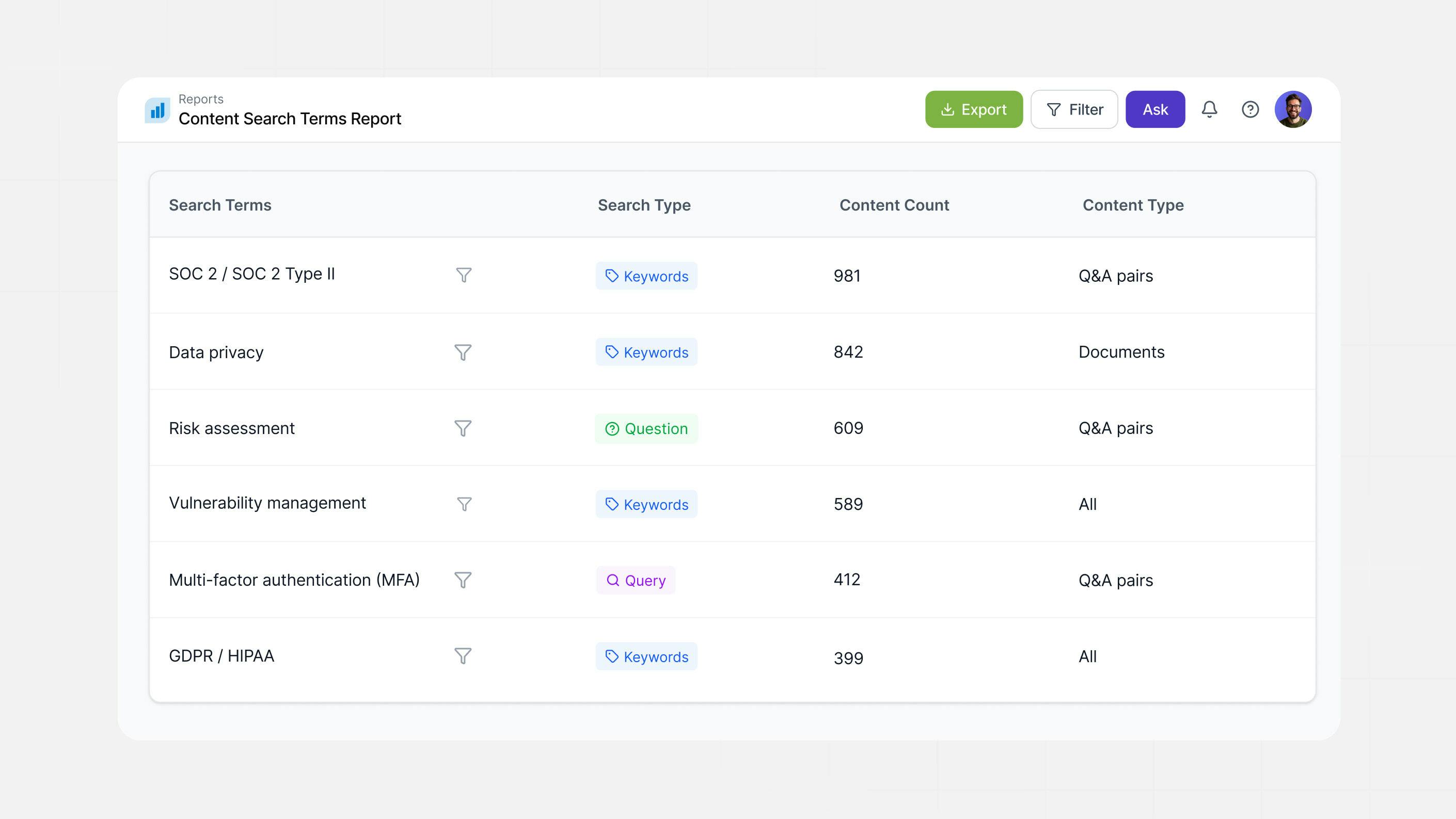The width and height of the screenshot is (1456, 819).
Task: Select the Keywords chip on GDPR / HIPAA row
Action: tap(646, 656)
